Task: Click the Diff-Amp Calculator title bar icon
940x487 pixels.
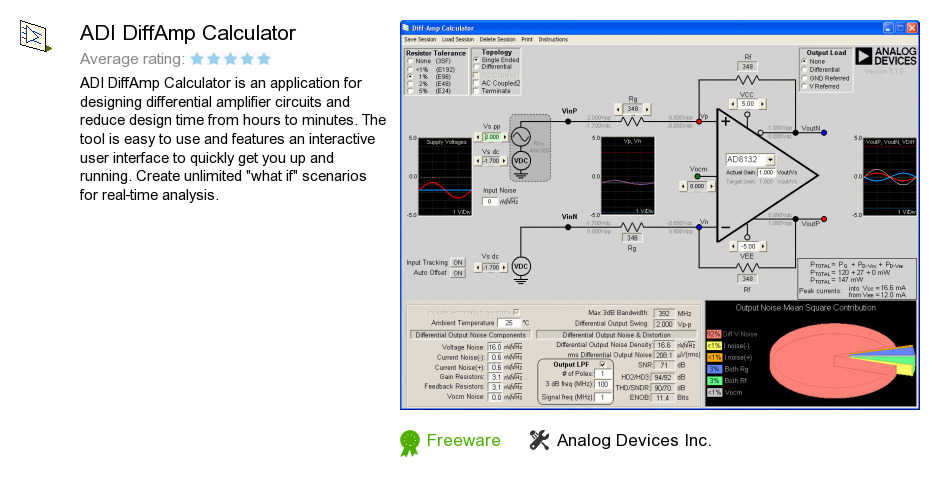Action: click(x=406, y=28)
